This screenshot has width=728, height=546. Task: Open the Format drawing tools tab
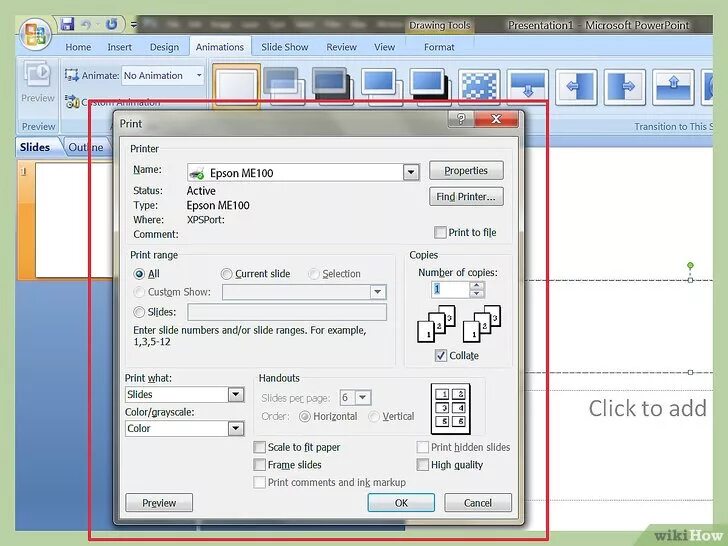(x=439, y=47)
